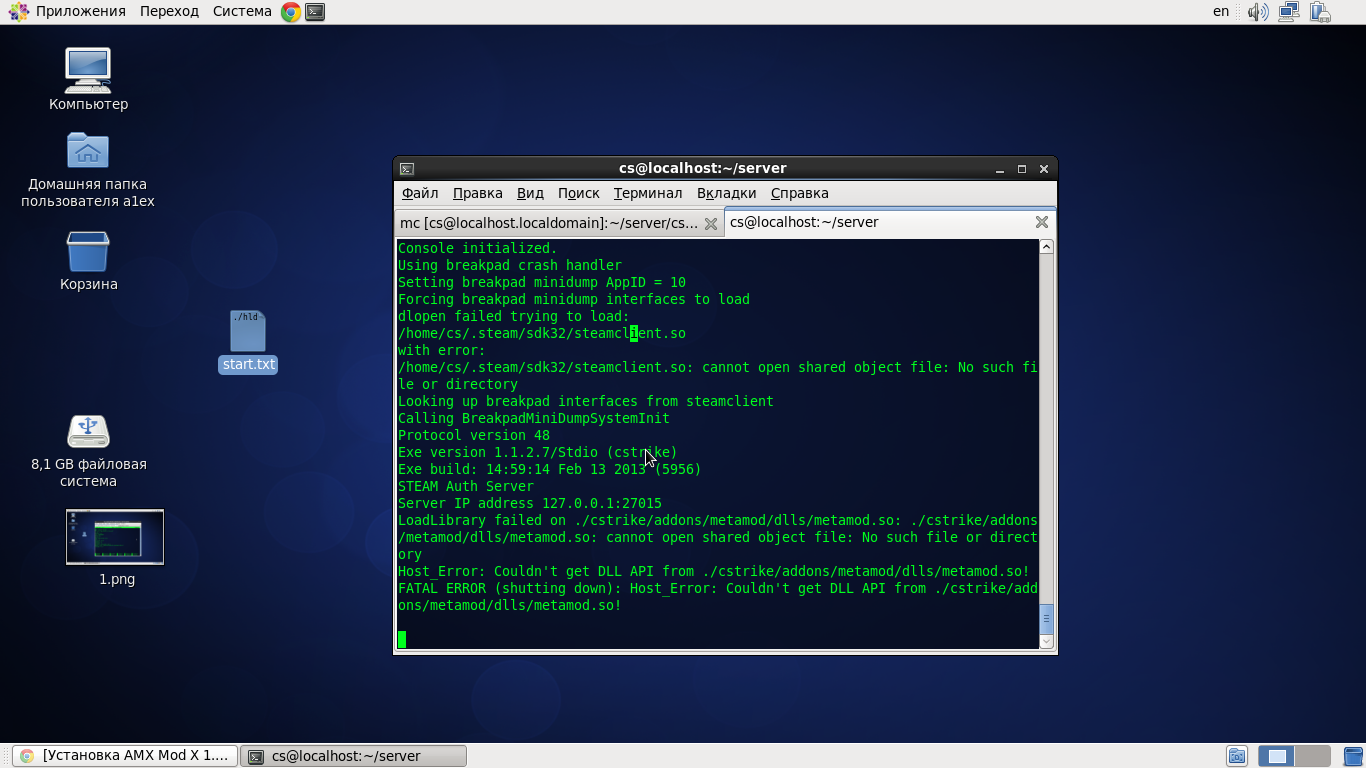Image resolution: width=1366 pixels, height=768 pixels.
Task: Open the Справка menu in the terminal
Action: tap(800, 193)
